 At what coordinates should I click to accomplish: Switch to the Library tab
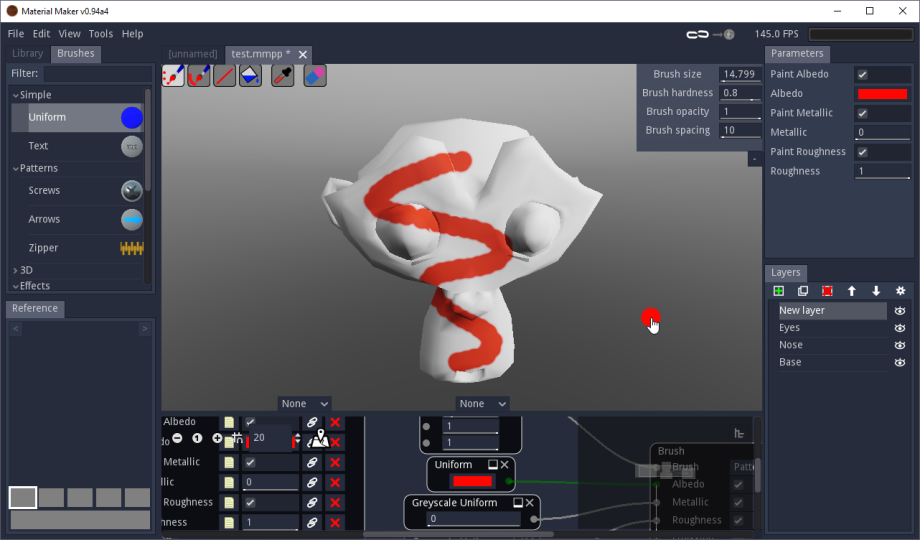[x=27, y=53]
